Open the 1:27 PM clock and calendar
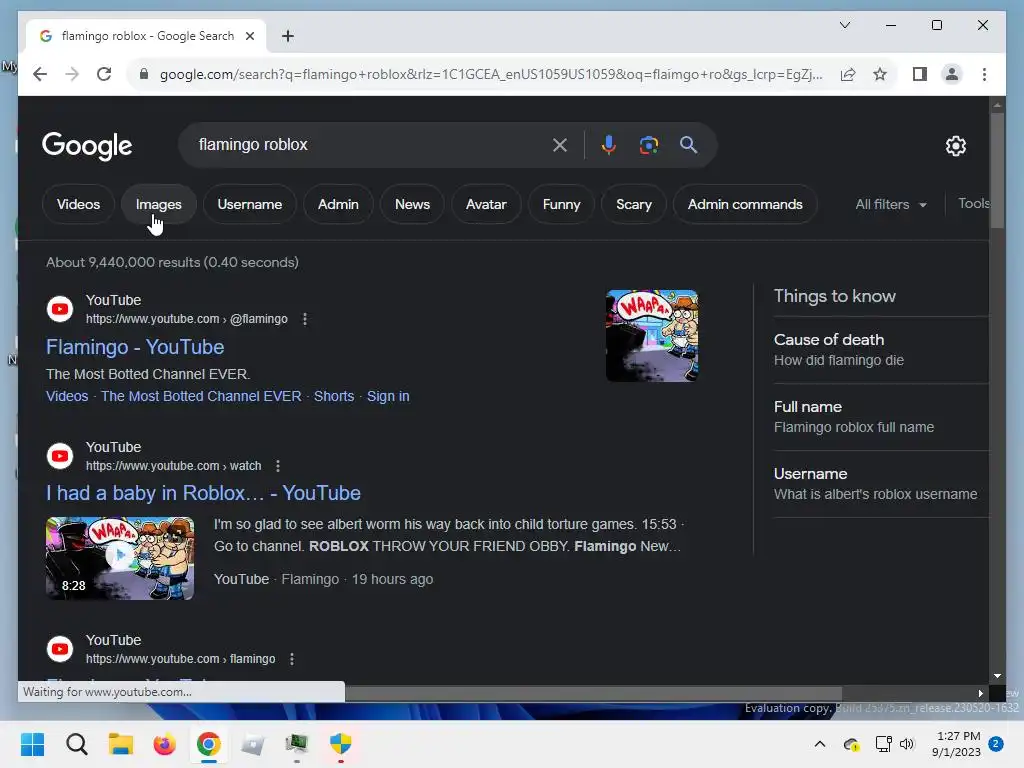 [x=956, y=744]
